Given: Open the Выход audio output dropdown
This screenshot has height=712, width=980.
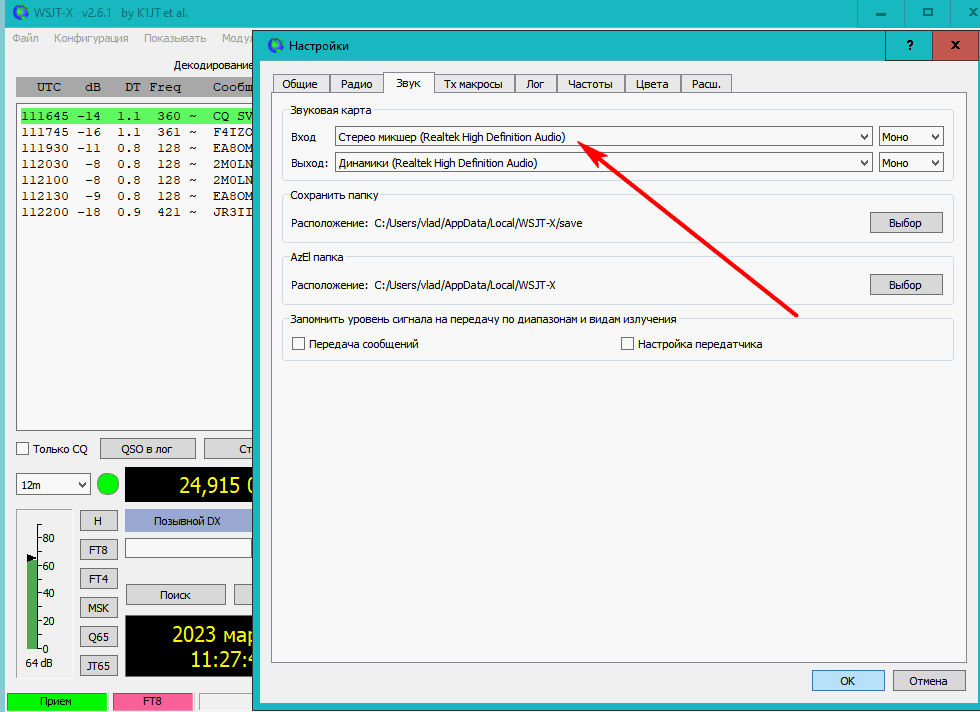Looking at the screenshot, I should click(603, 163).
